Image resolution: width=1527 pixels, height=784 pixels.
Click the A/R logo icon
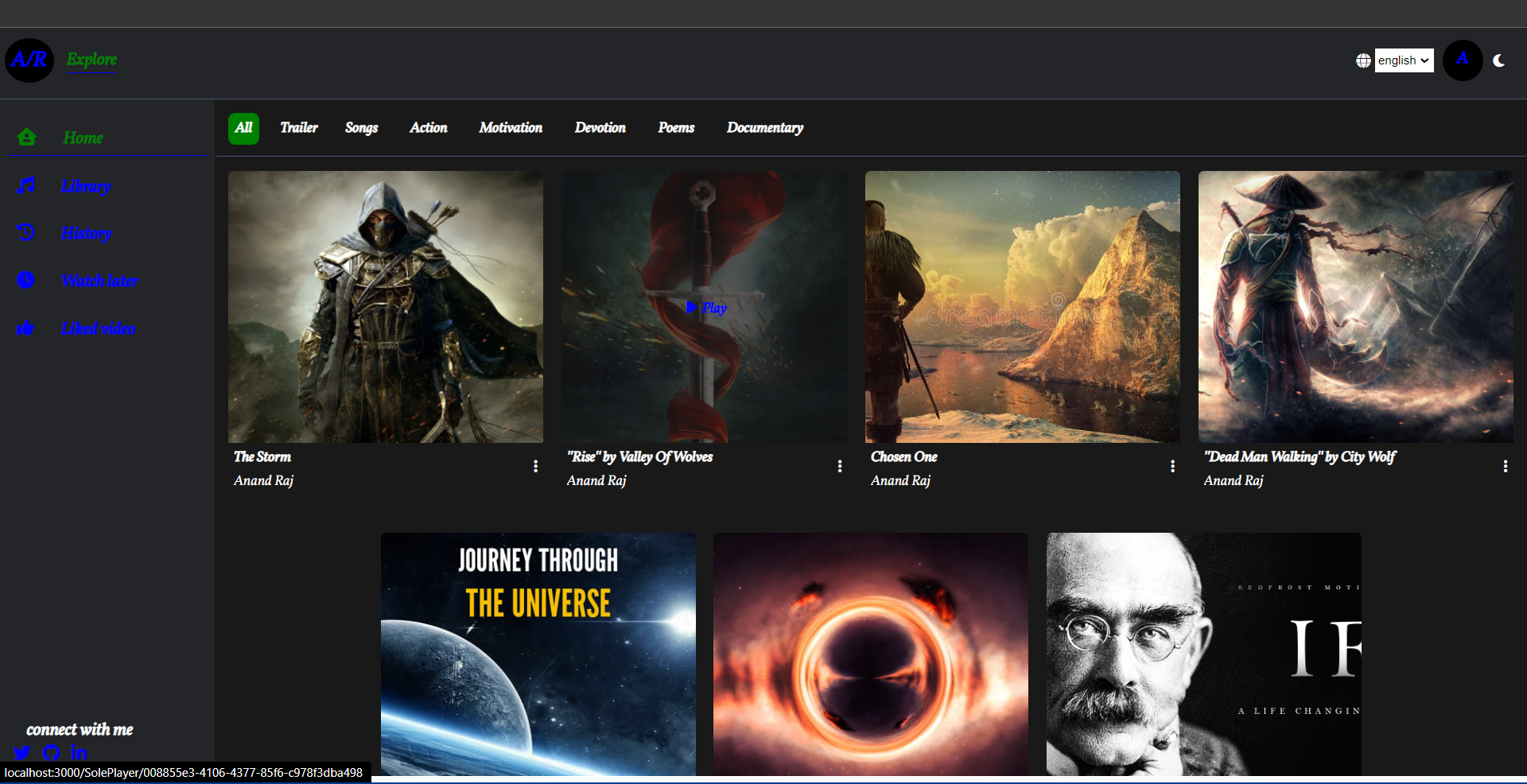pos(29,60)
